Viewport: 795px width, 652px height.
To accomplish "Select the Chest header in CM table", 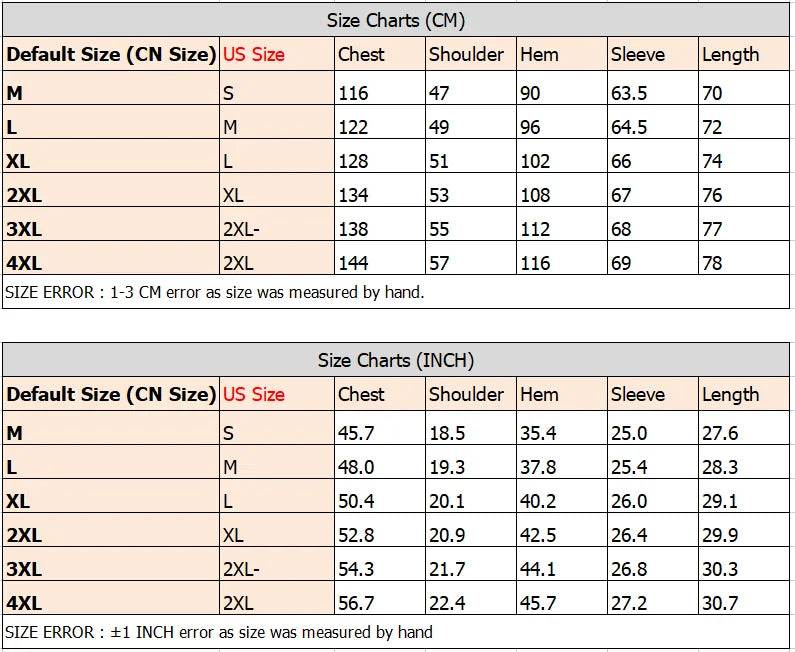I will tap(380, 54).
